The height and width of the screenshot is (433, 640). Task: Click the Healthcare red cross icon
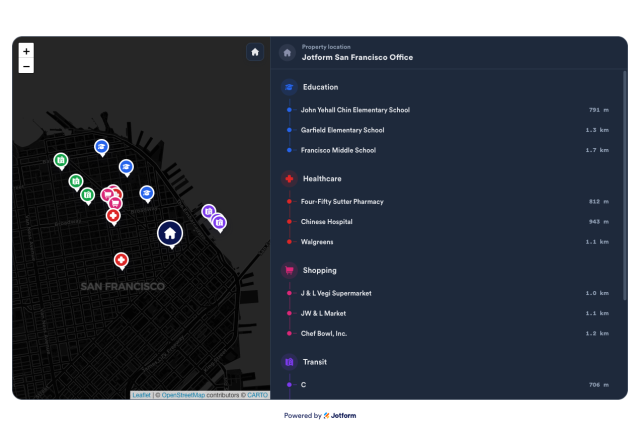(289, 179)
